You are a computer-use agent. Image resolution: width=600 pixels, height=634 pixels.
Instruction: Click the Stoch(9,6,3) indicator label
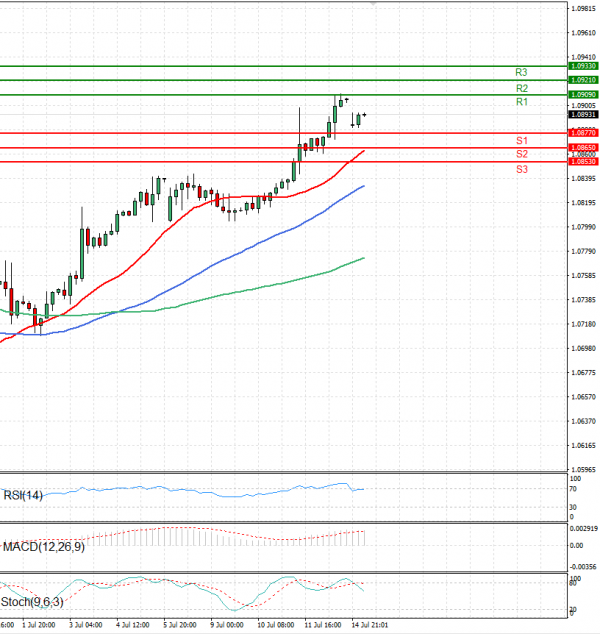(32, 602)
